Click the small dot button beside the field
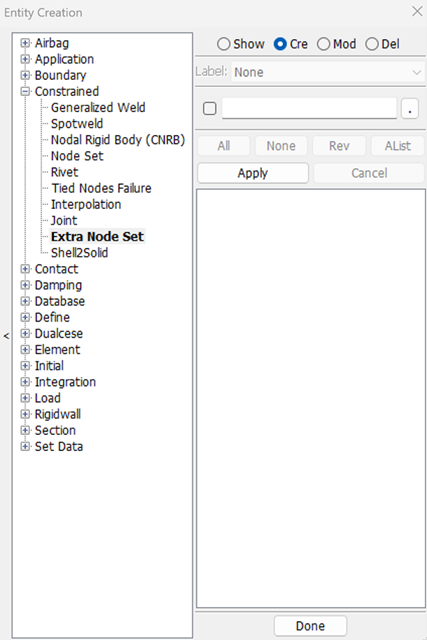Image resolution: width=427 pixels, height=640 pixels. pos(410,109)
